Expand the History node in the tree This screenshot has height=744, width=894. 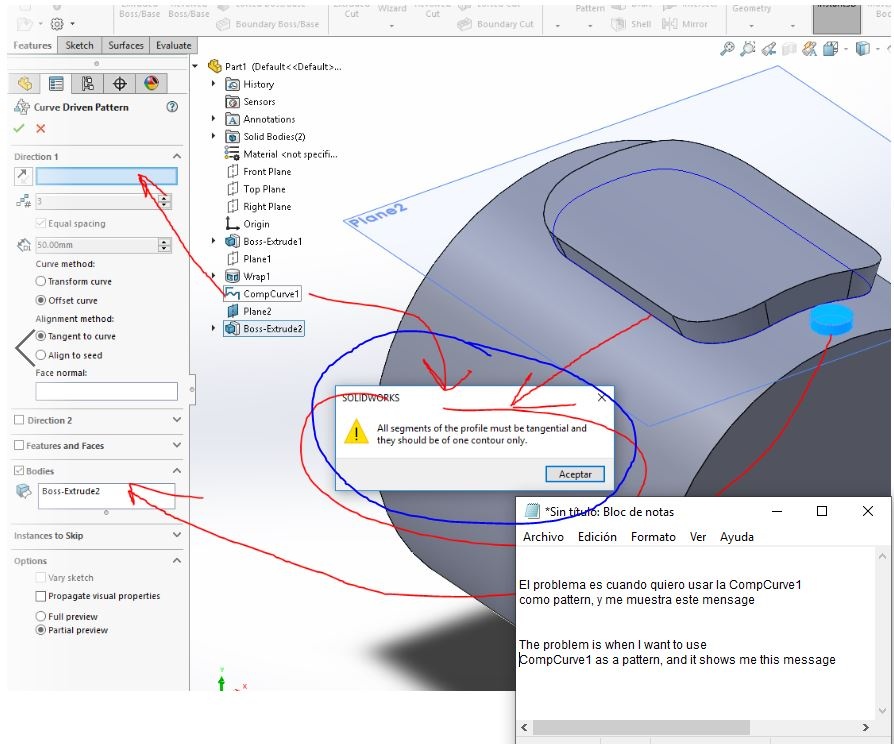(x=213, y=83)
